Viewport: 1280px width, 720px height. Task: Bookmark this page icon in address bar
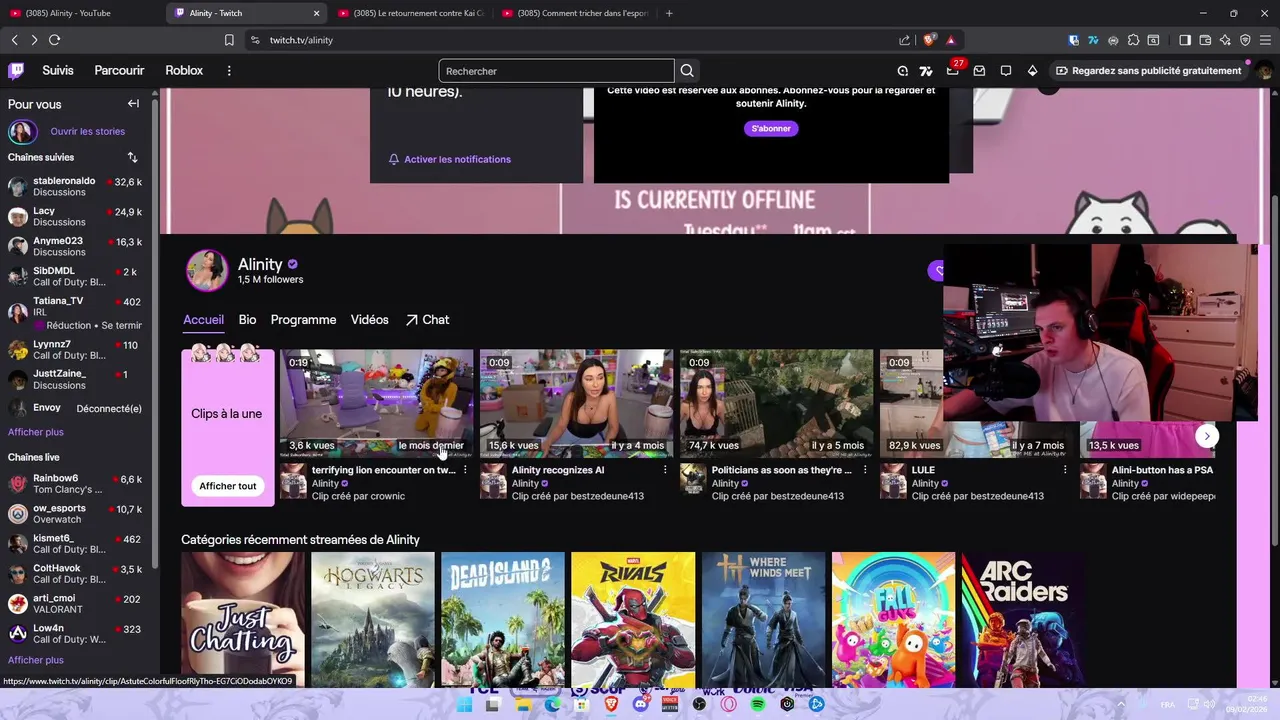click(x=229, y=40)
